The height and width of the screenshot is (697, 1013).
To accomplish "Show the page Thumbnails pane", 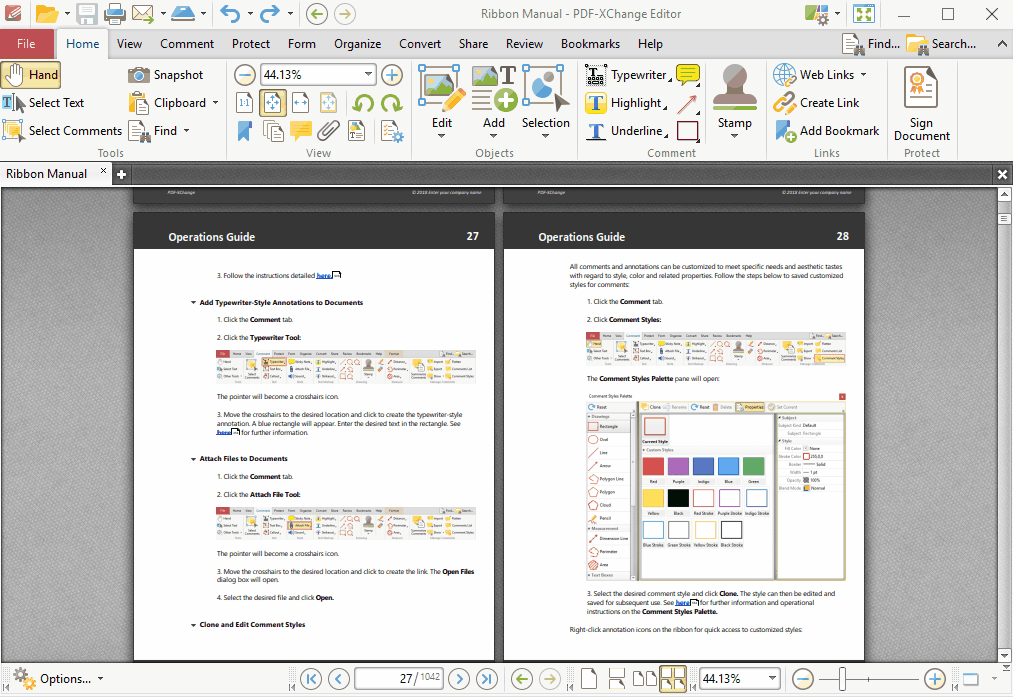I will (273, 130).
